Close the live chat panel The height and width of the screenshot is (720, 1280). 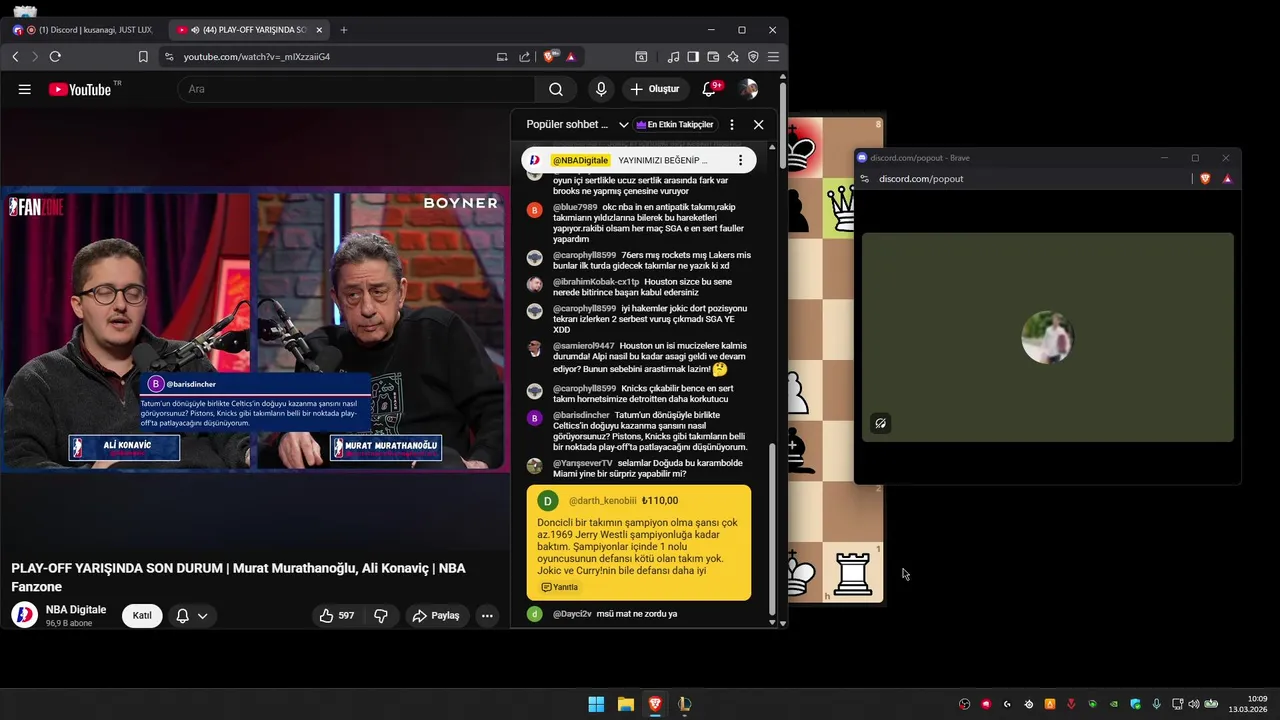tap(758, 125)
